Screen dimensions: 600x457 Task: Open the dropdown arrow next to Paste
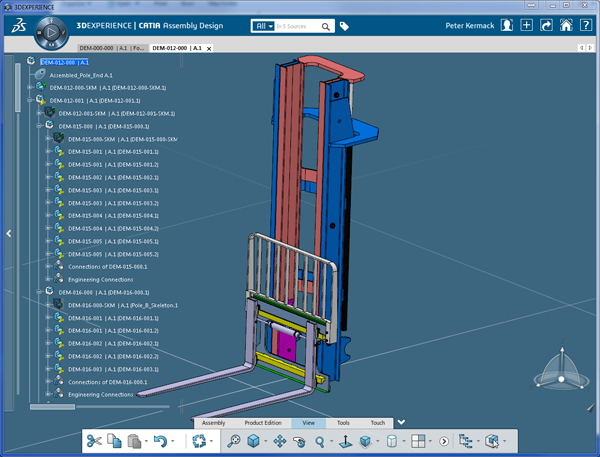coord(147,441)
